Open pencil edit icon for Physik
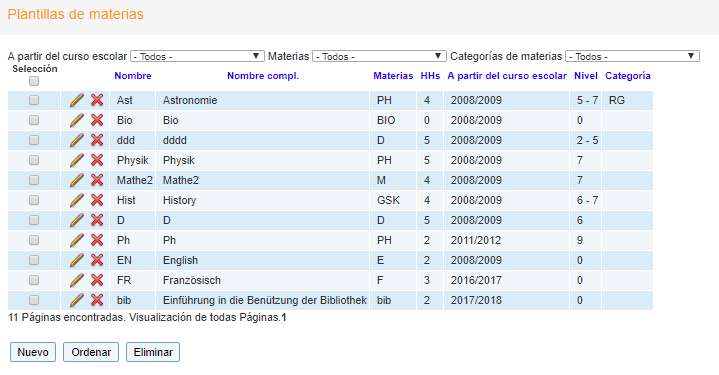The image size is (719, 375). click(77, 160)
